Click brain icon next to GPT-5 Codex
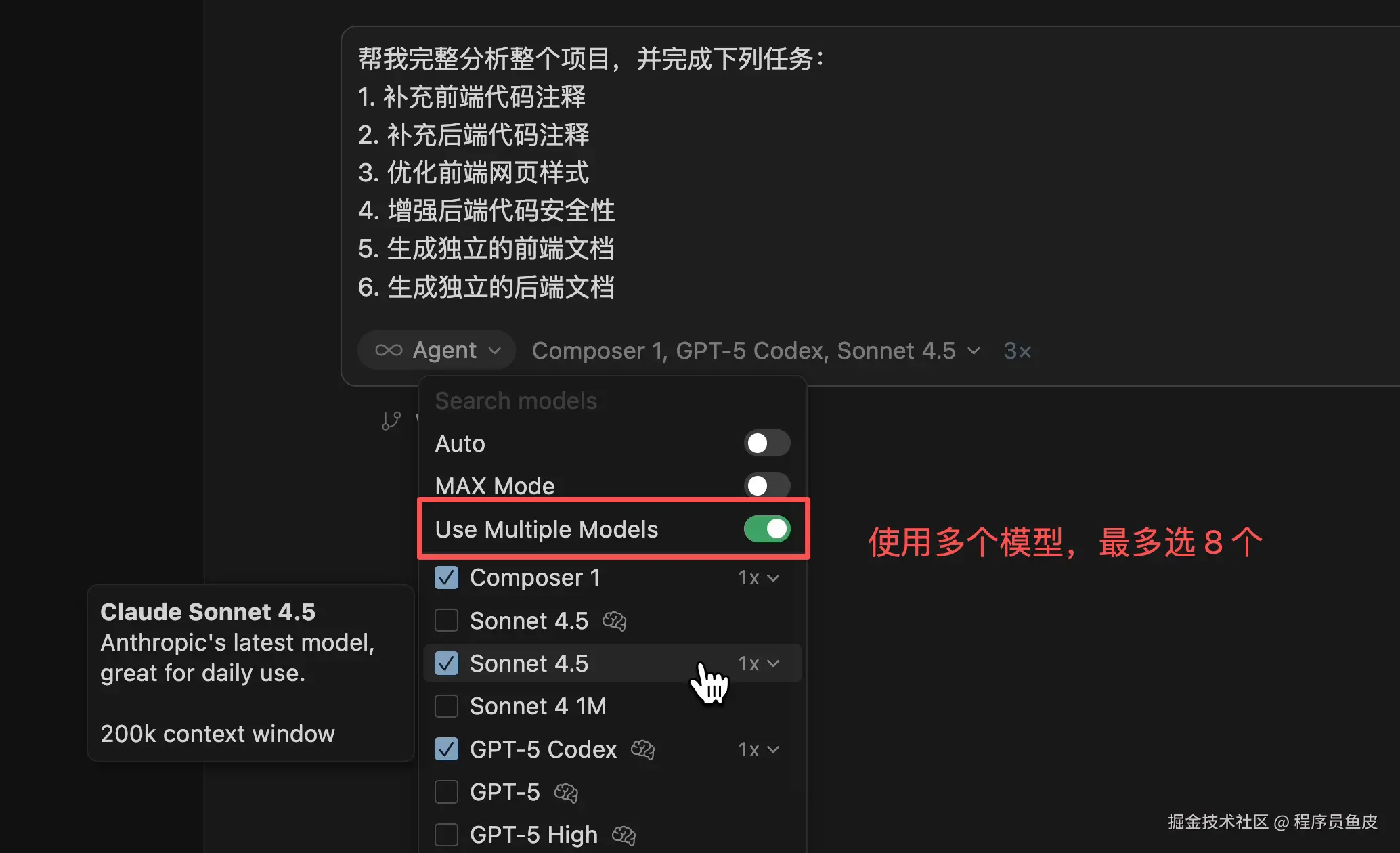 coord(642,749)
